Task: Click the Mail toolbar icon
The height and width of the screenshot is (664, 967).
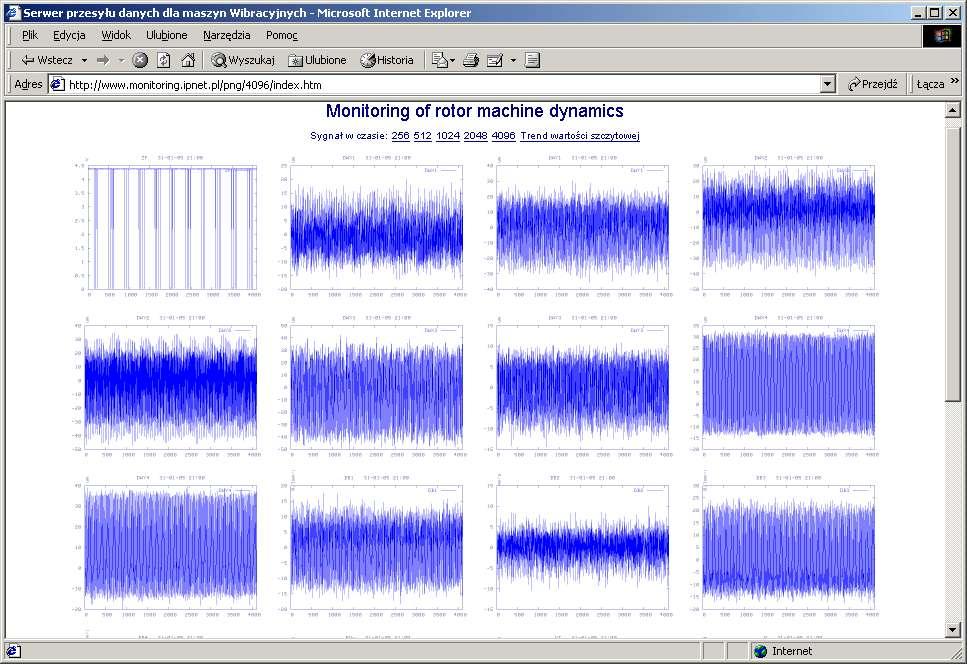Action: tap(440, 60)
